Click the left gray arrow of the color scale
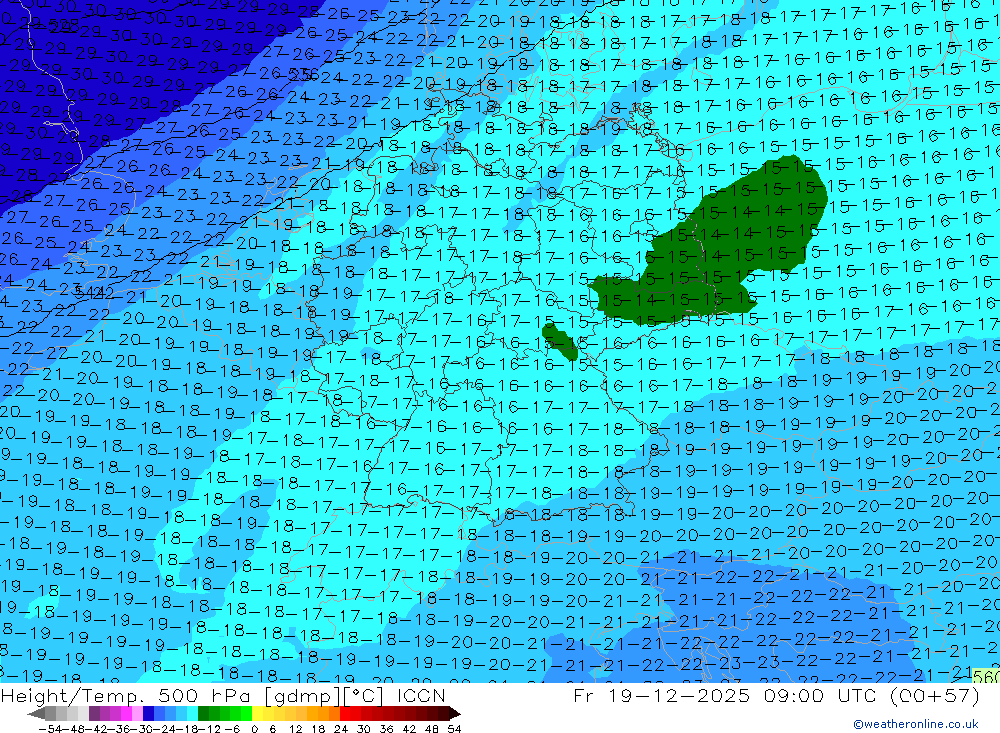 [x=37, y=713]
